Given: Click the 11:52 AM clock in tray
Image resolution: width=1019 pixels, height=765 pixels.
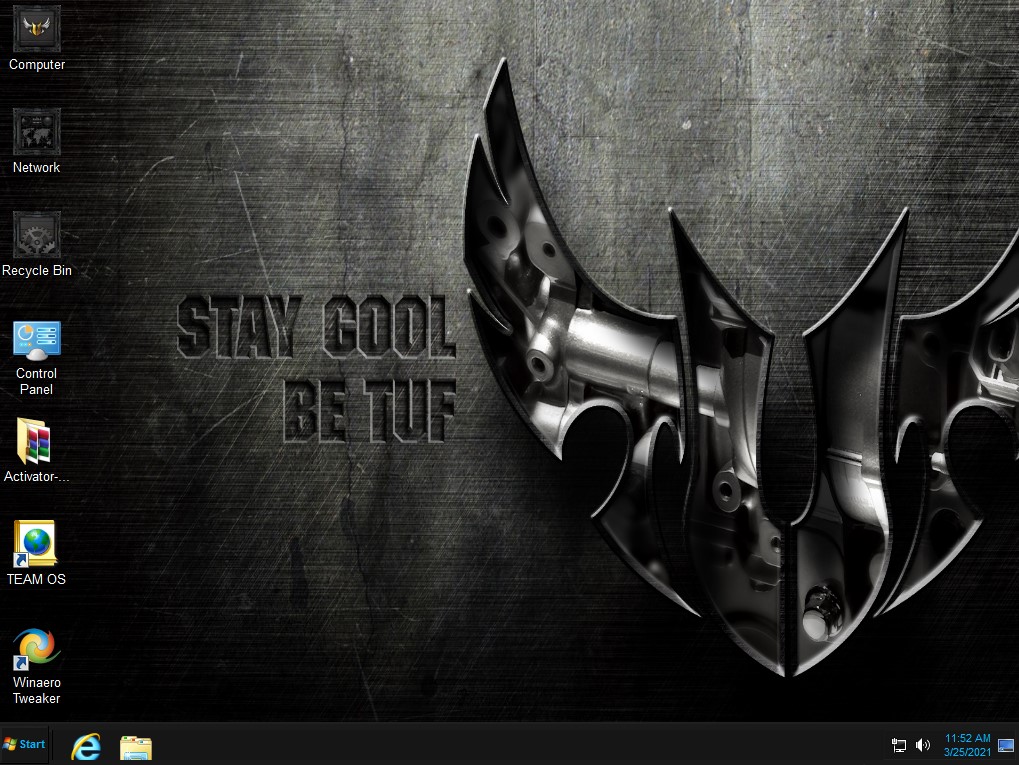Looking at the screenshot, I should tap(968, 738).
